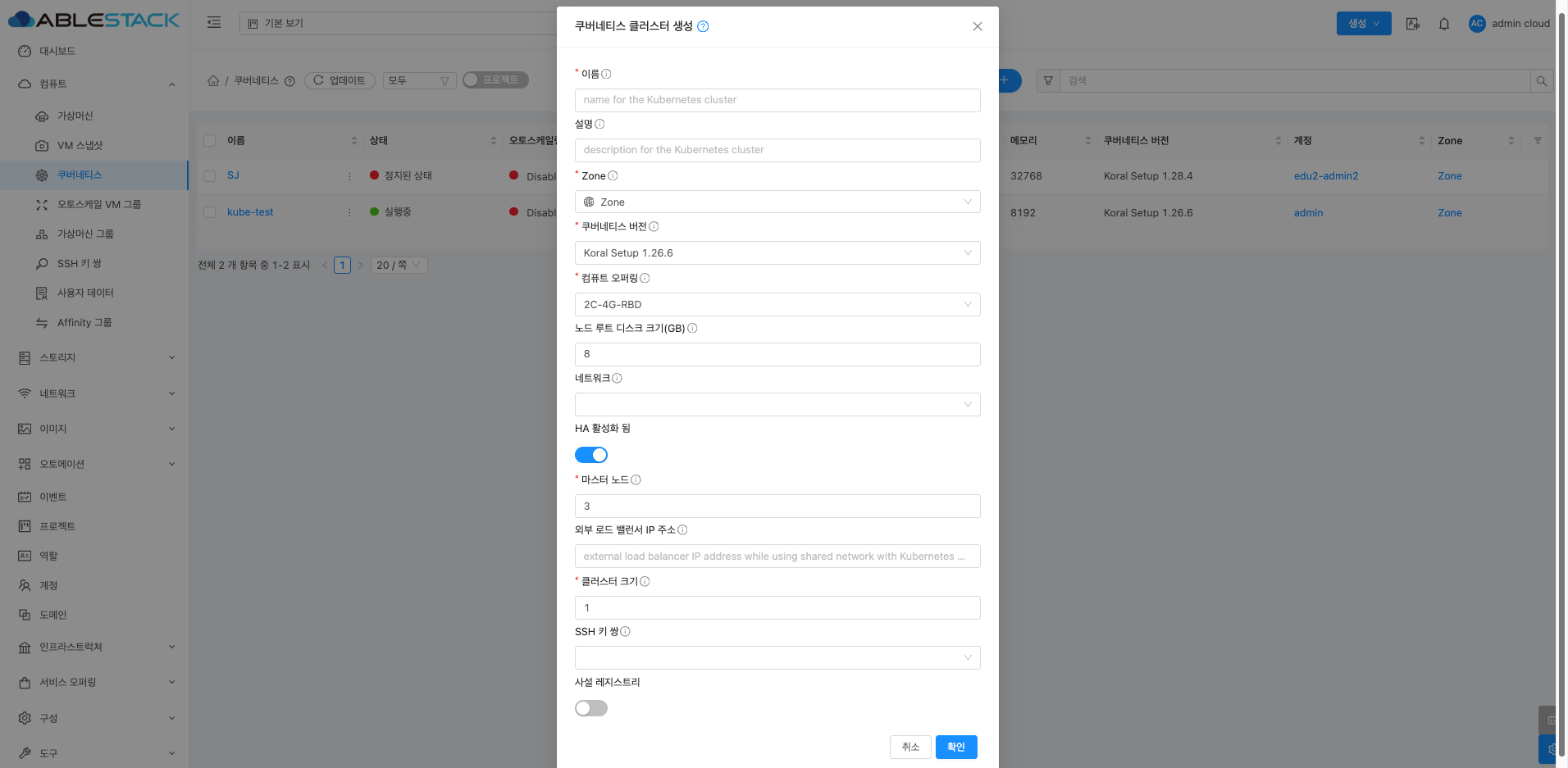This screenshot has height=768, width=1568.
Task: Open the Koral Setup 1.26.6 version dropdown
Action: pyautogui.click(x=777, y=252)
